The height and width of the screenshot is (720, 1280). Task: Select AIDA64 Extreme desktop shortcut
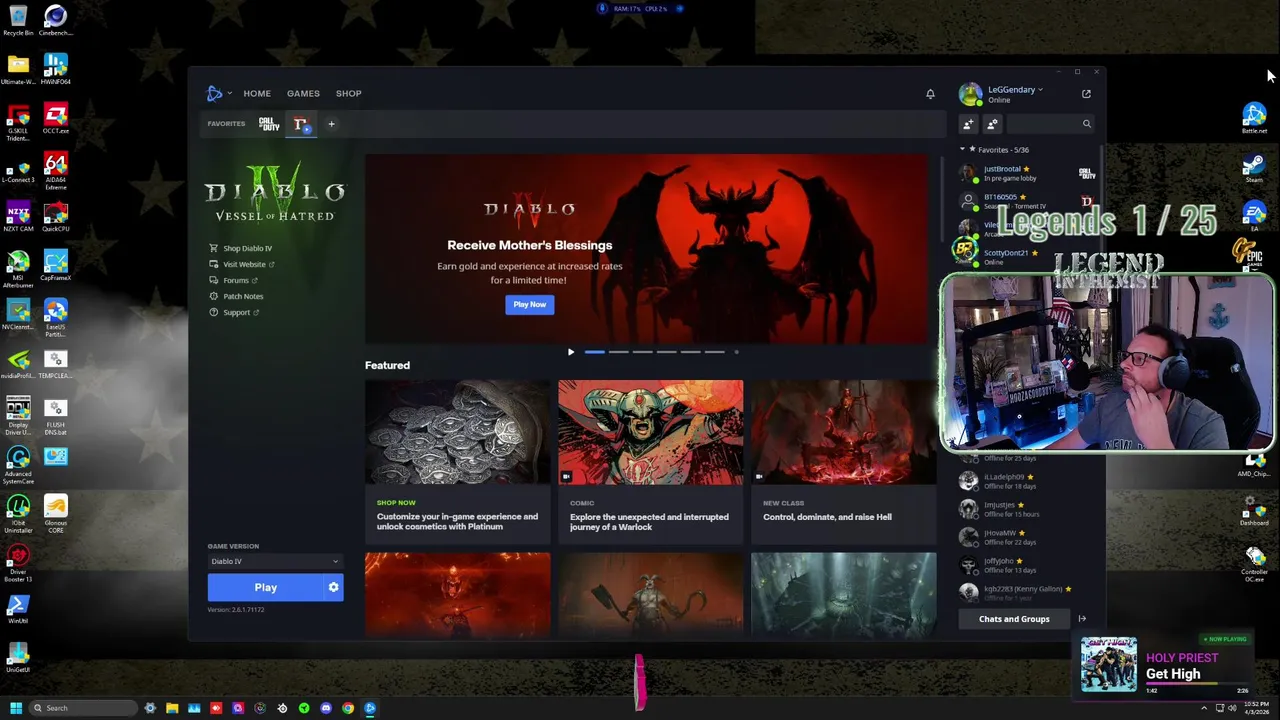tap(55, 171)
